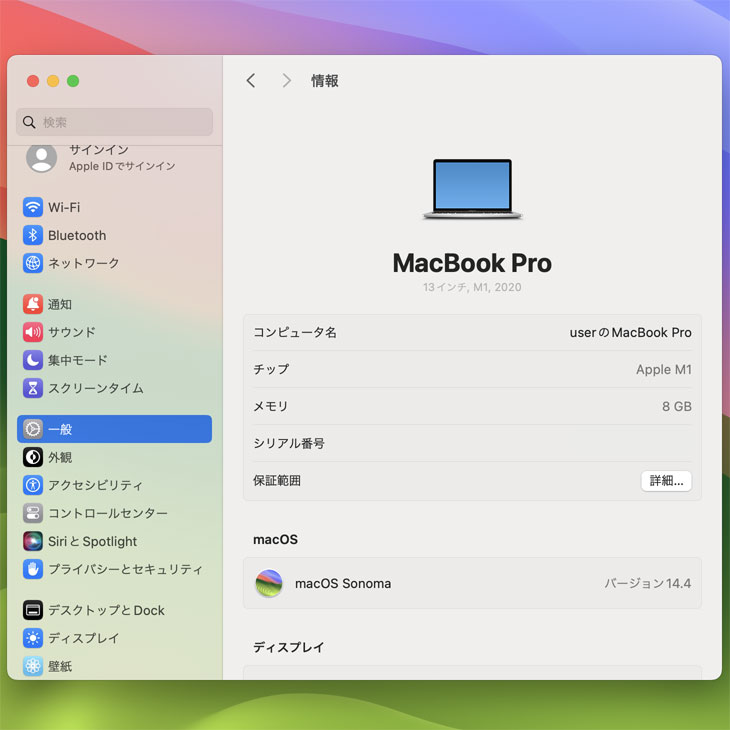Screen dimensions: 730x730
Task: Select the ネットワーク sidebar label
Action: coord(84,263)
